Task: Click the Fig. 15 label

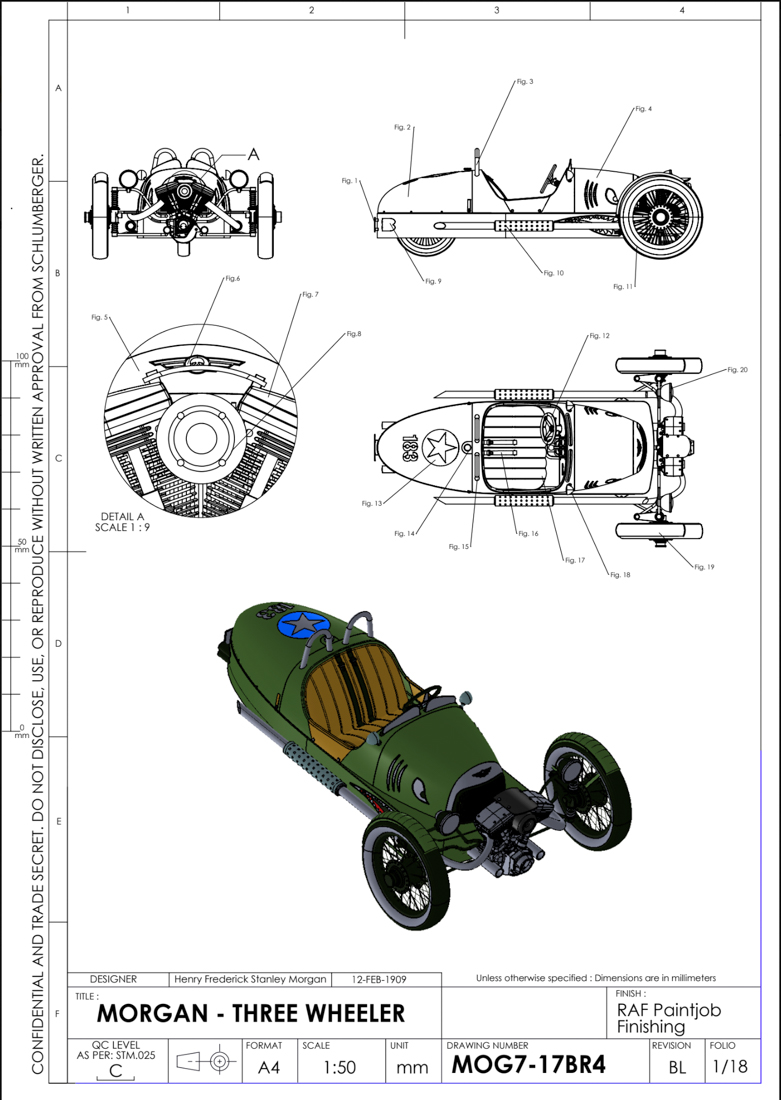Action: [x=458, y=546]
